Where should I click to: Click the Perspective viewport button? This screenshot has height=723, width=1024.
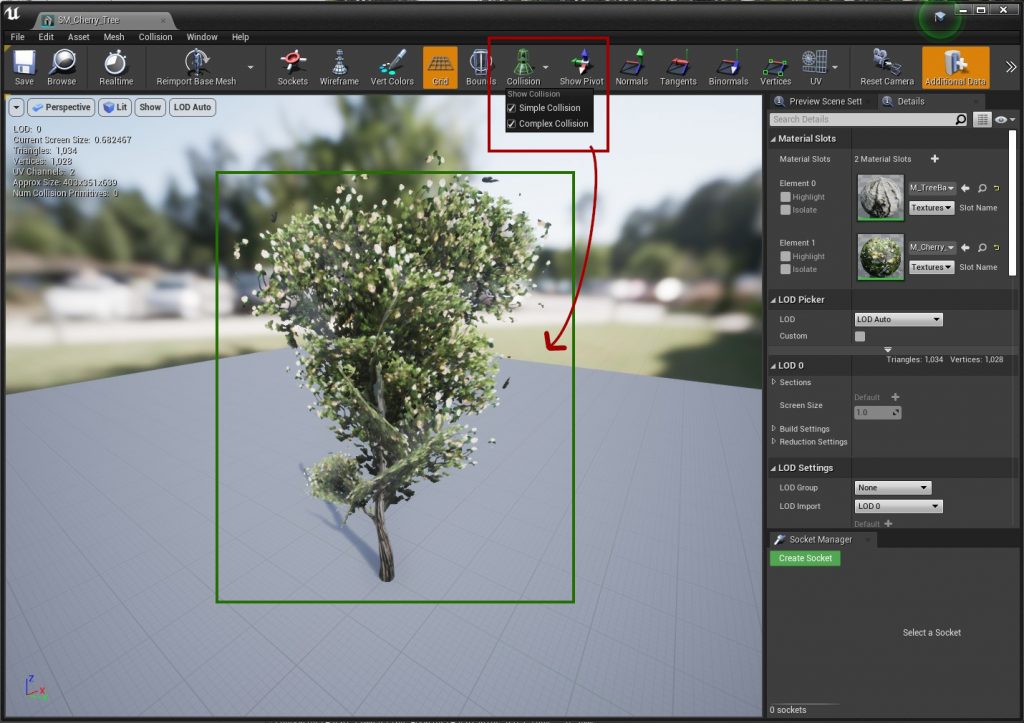click(61, 107)
